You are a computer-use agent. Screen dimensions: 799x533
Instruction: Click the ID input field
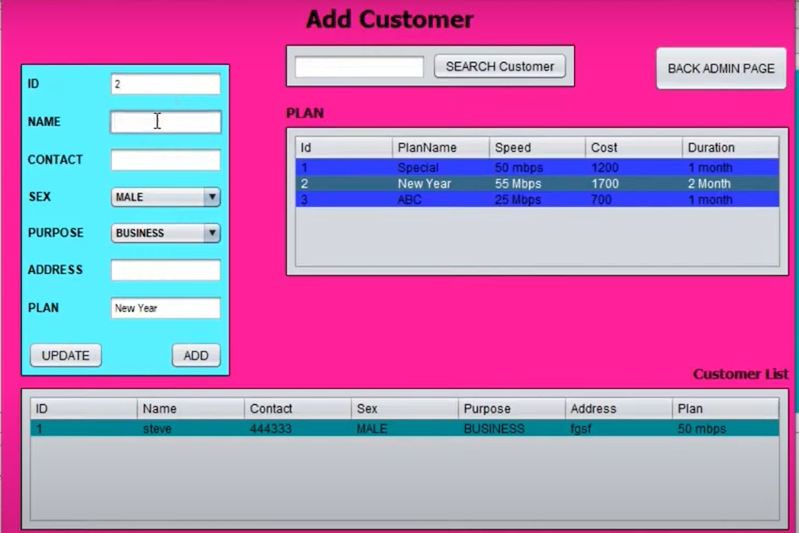click(166, 84)
